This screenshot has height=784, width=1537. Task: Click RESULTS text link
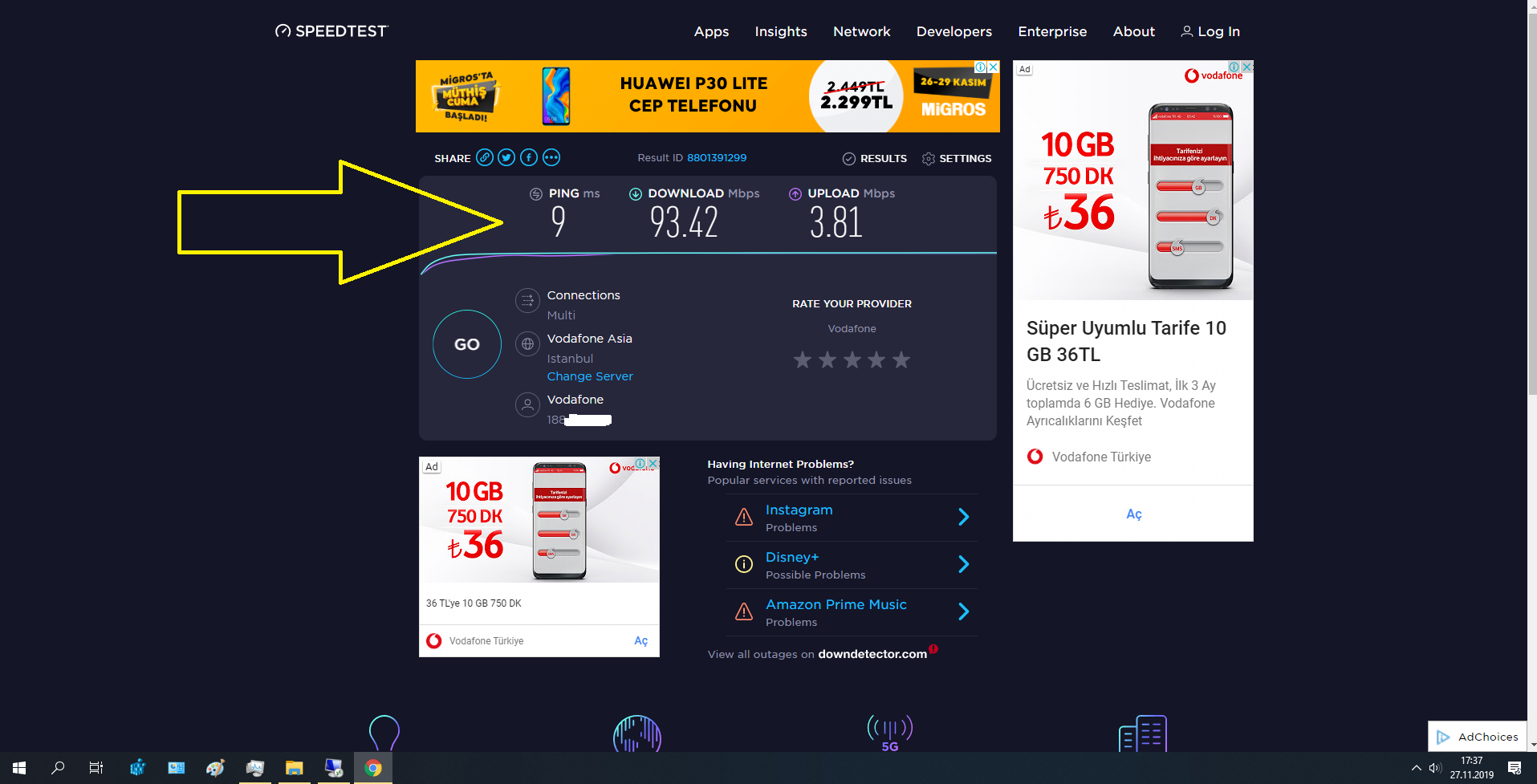coord(883,159)
